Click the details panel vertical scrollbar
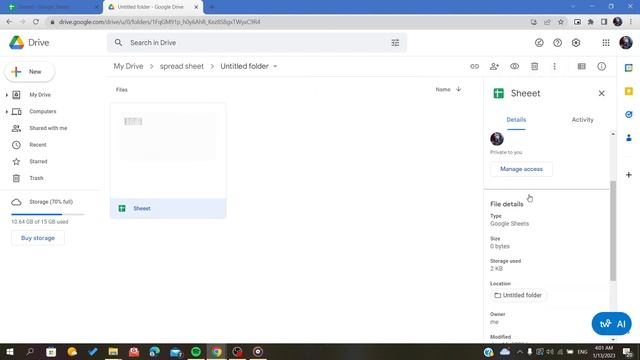 (613, 231)
